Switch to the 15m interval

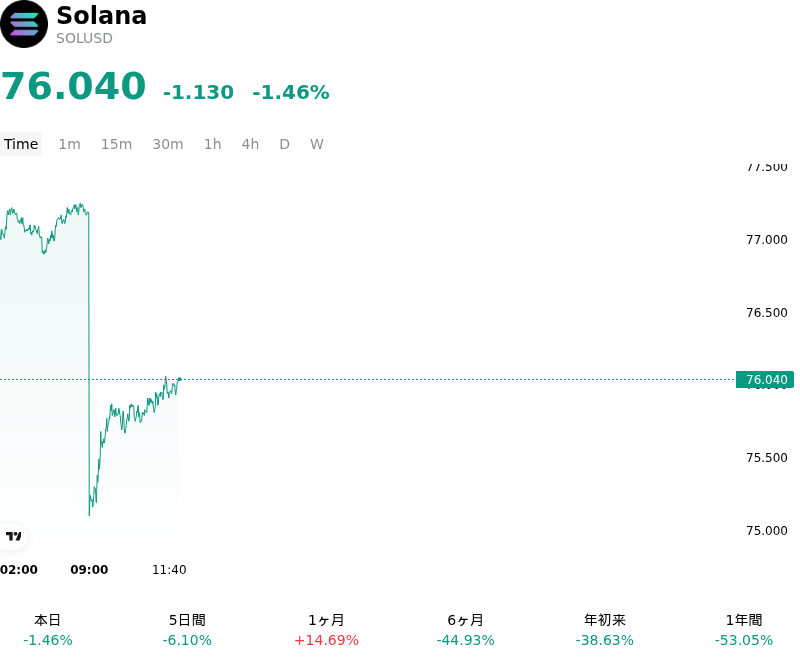[x=116, y=144]
